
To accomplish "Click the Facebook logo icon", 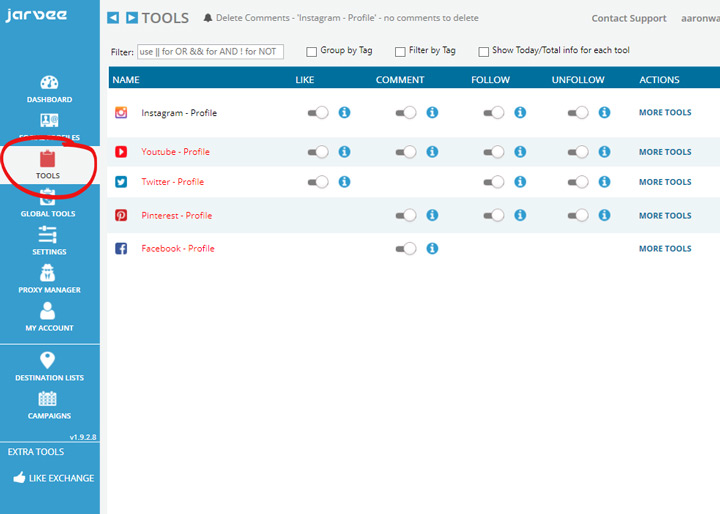I will click(121, 249).
